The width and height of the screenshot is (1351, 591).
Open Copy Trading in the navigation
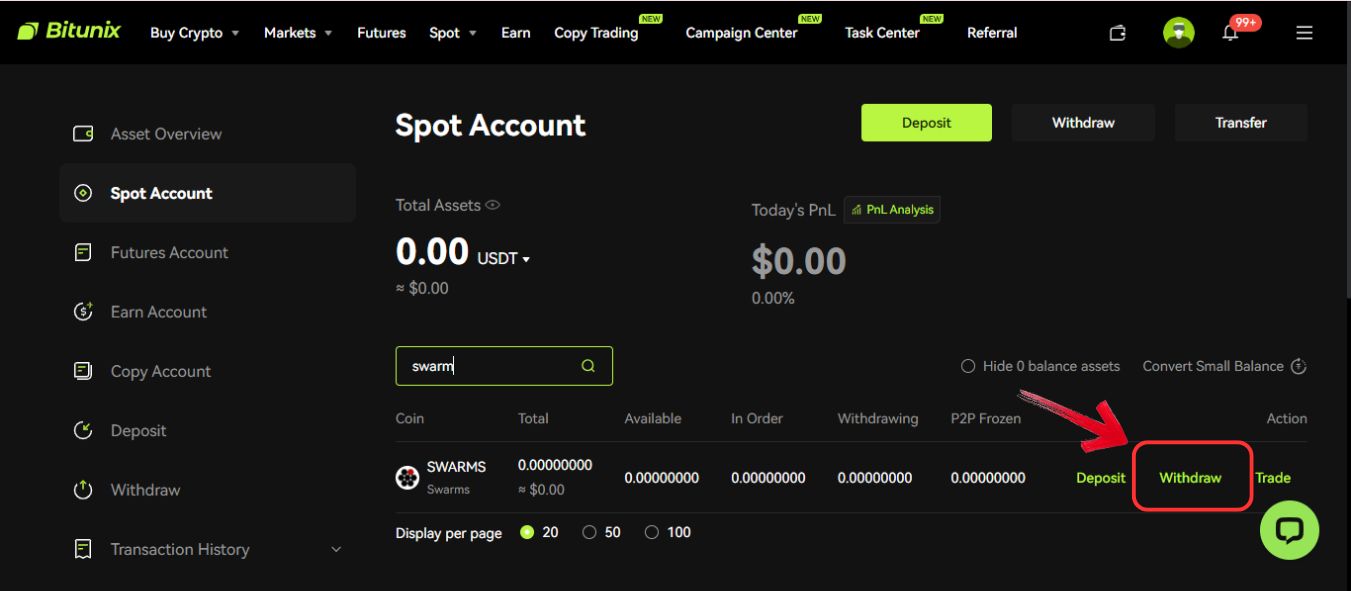point(596,33)
